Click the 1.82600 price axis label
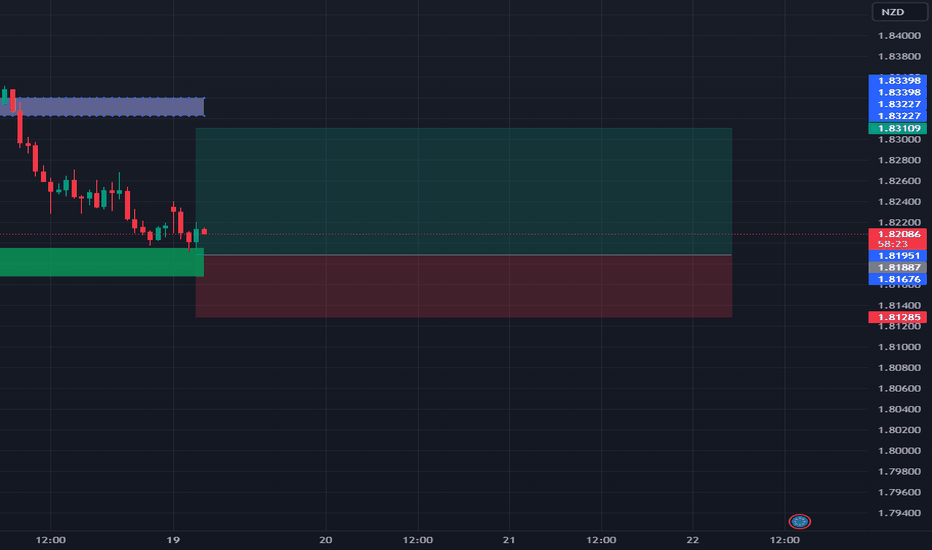This screenshot has width=932, height=550. 899,181
